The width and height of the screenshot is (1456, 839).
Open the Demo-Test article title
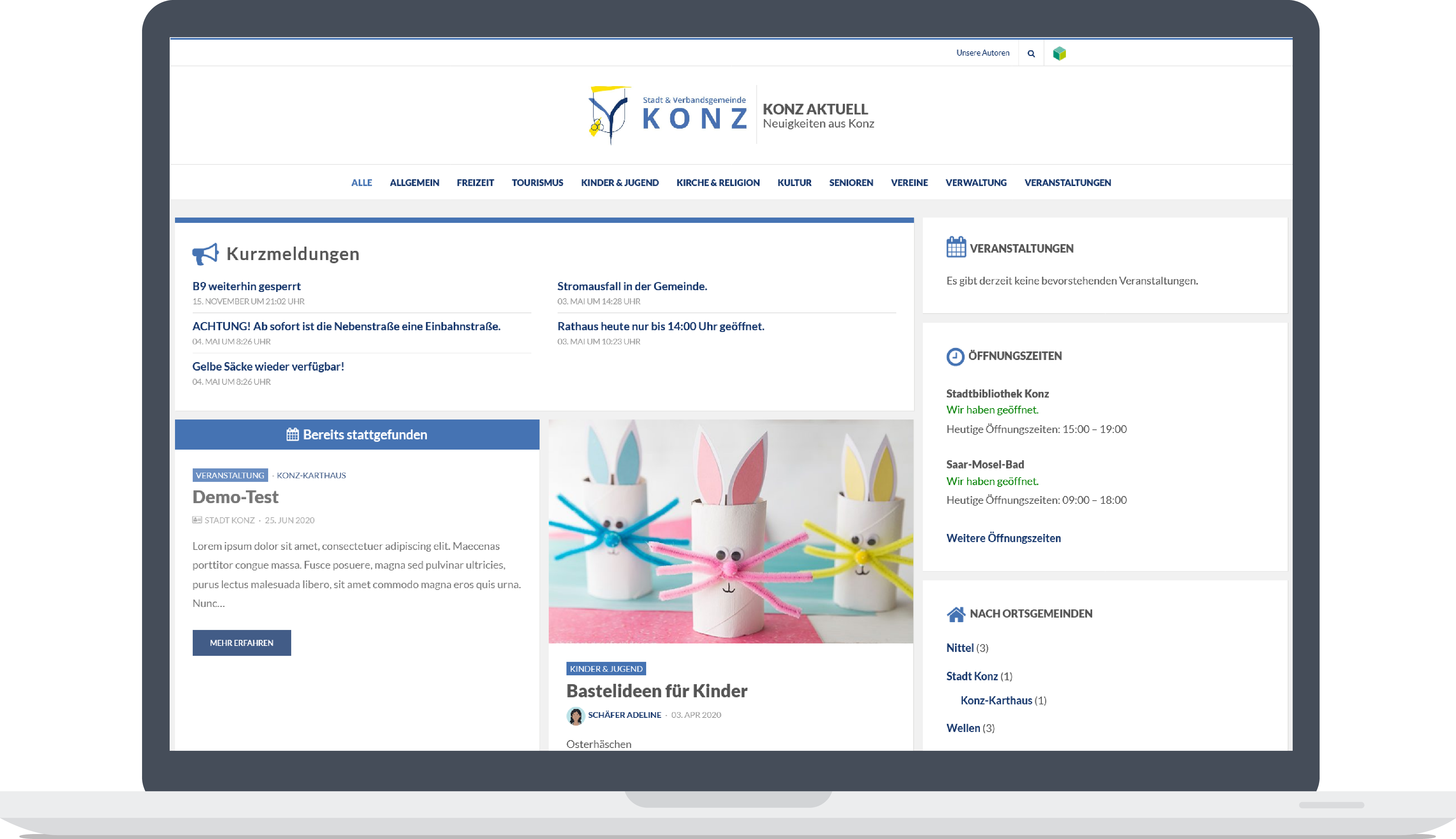pyautogui.click(x=235, y=497)
